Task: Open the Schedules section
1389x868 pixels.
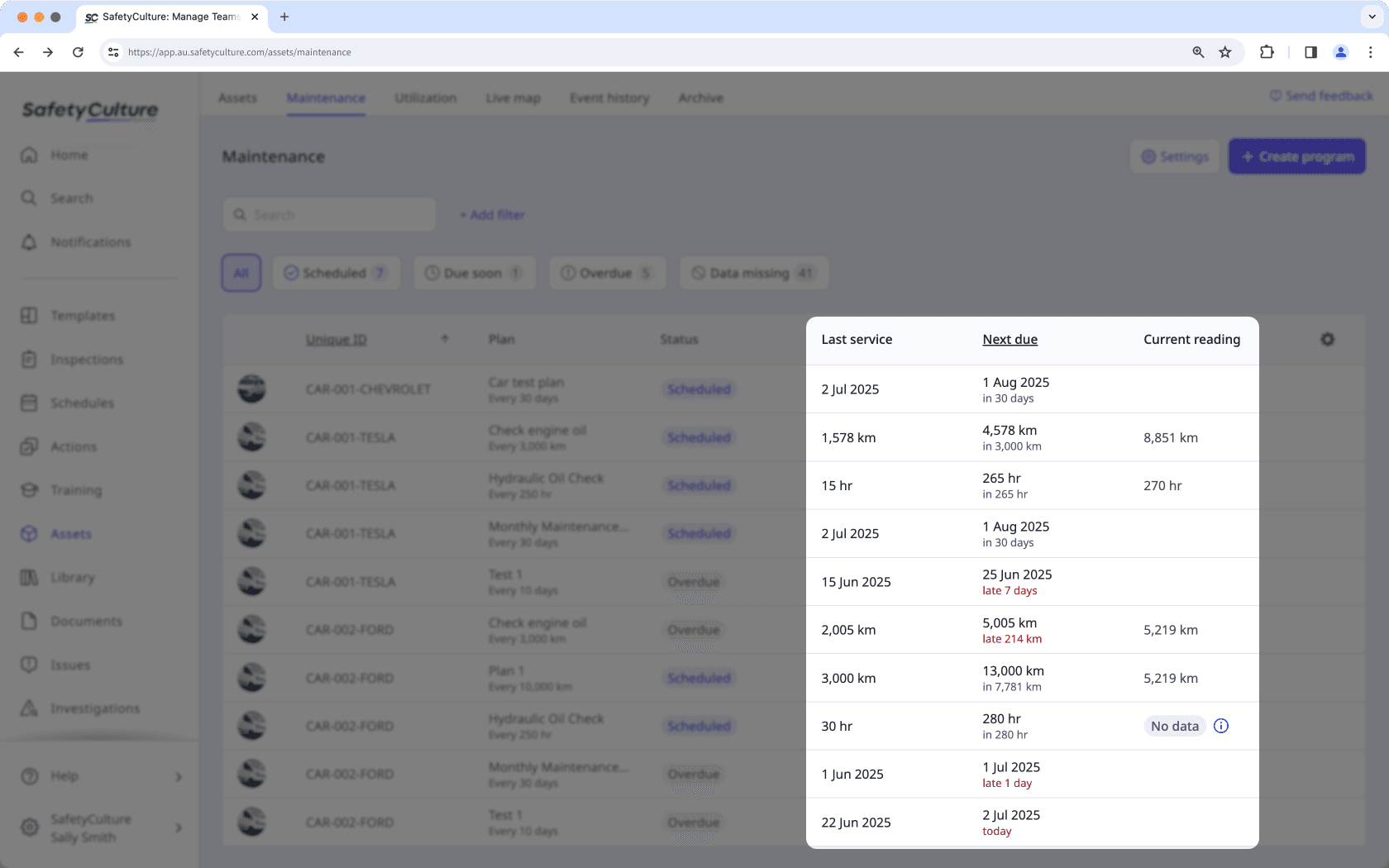Action: [82, 403]
